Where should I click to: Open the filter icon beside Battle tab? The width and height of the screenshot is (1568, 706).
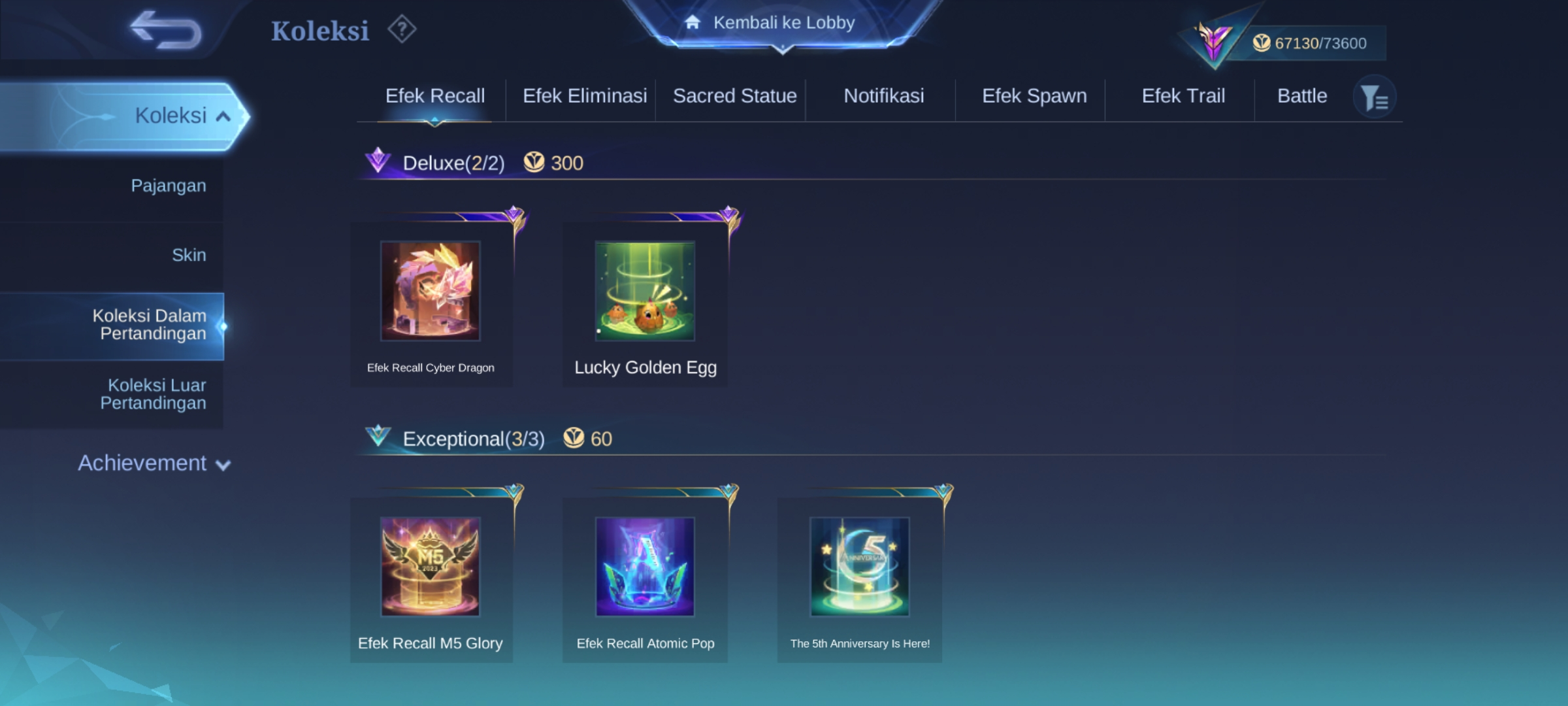[1374, 97]
